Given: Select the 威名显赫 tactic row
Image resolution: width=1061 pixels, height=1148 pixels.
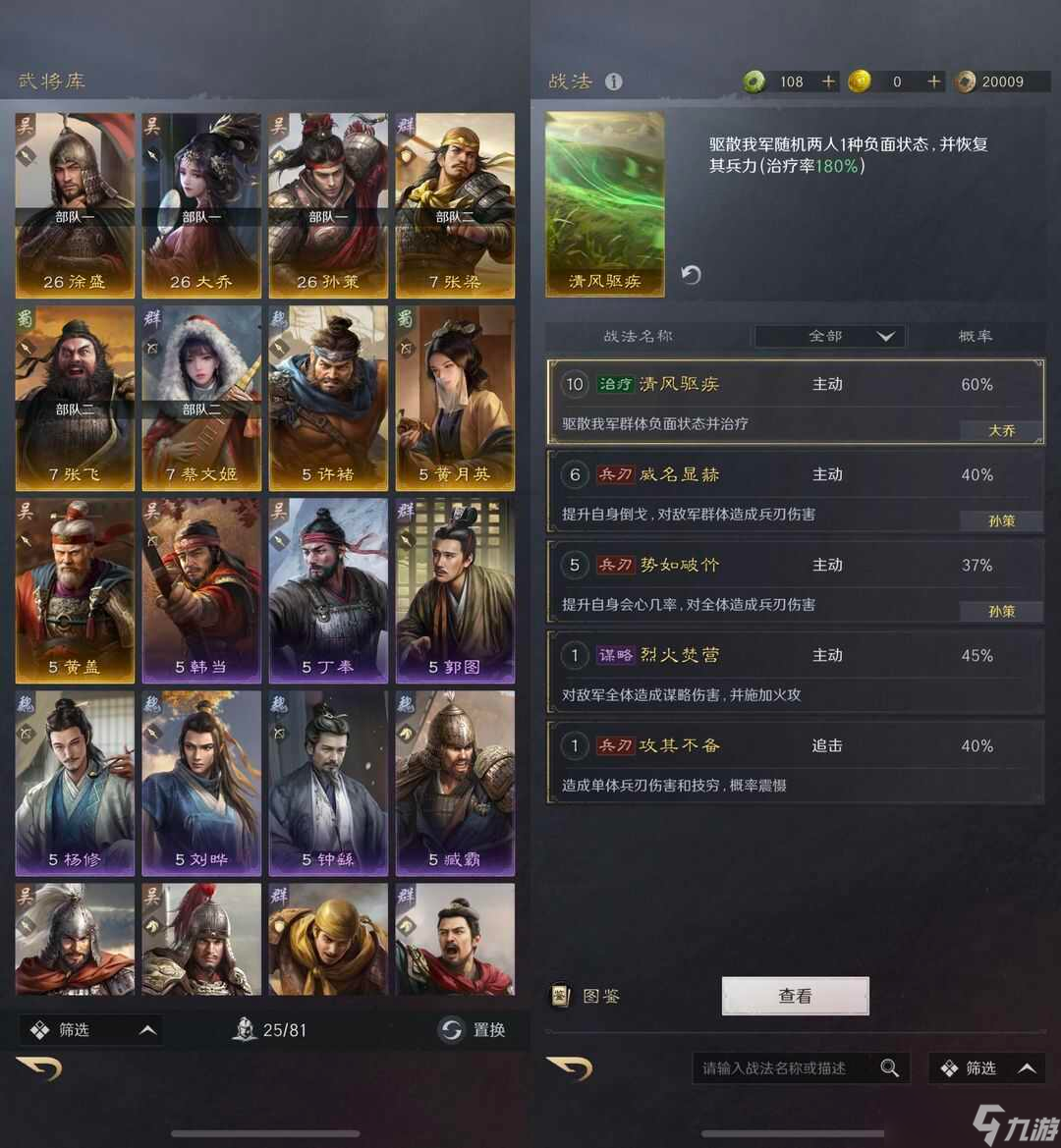Looking at the screenshot, I should pos(795,491).
